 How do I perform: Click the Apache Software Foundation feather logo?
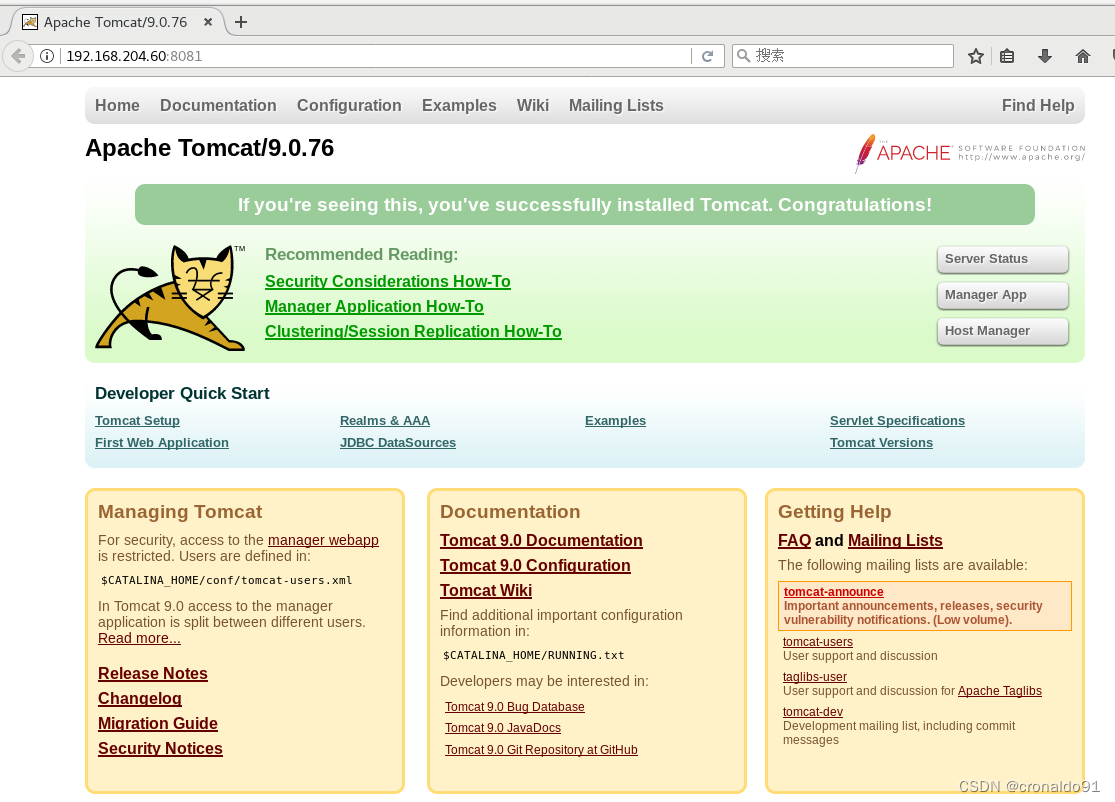[970, 152]
